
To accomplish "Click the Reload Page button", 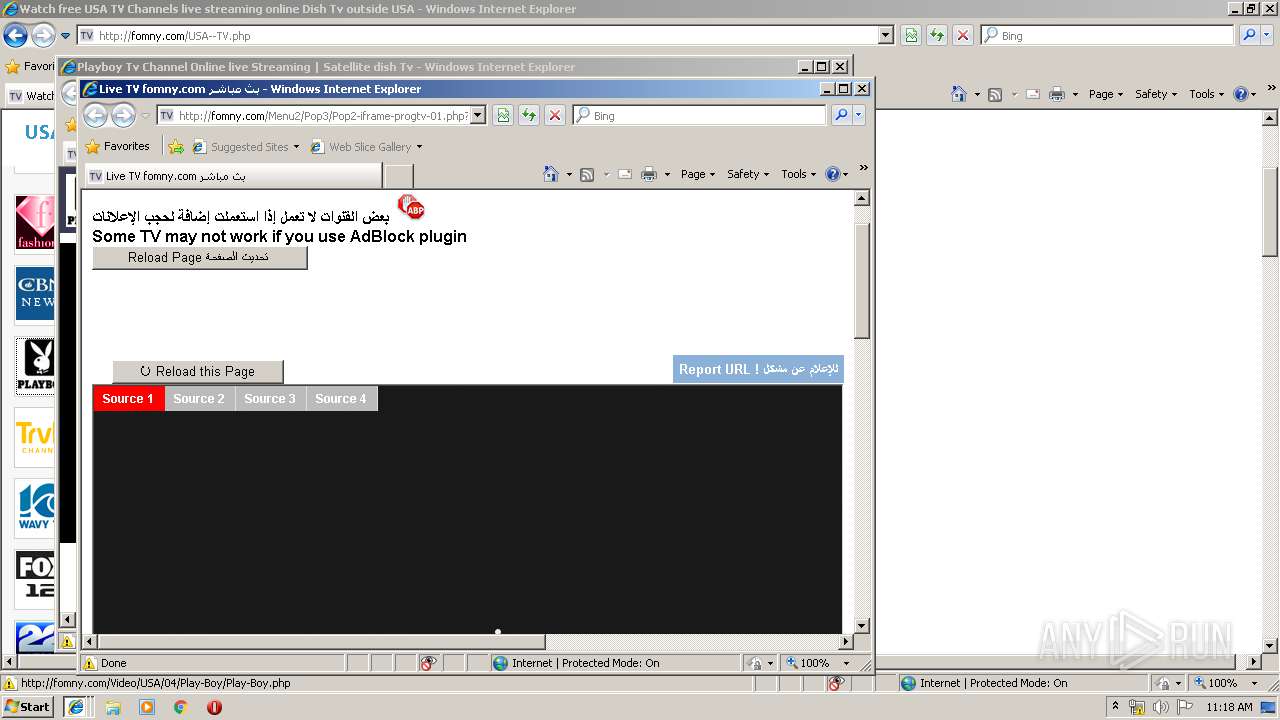I will (200, 257).
